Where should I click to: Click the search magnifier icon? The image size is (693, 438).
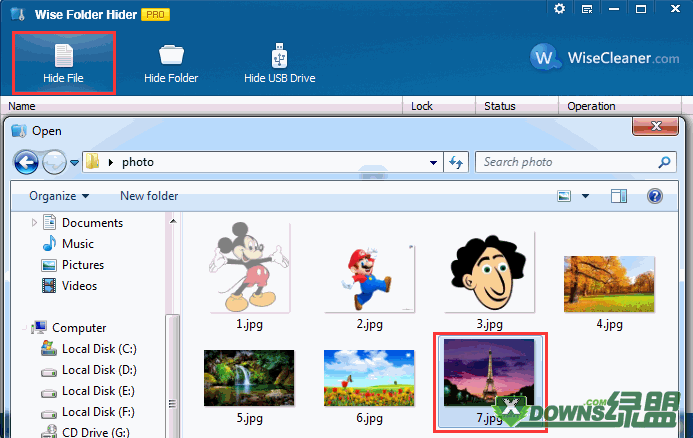(x=664, y=162)
